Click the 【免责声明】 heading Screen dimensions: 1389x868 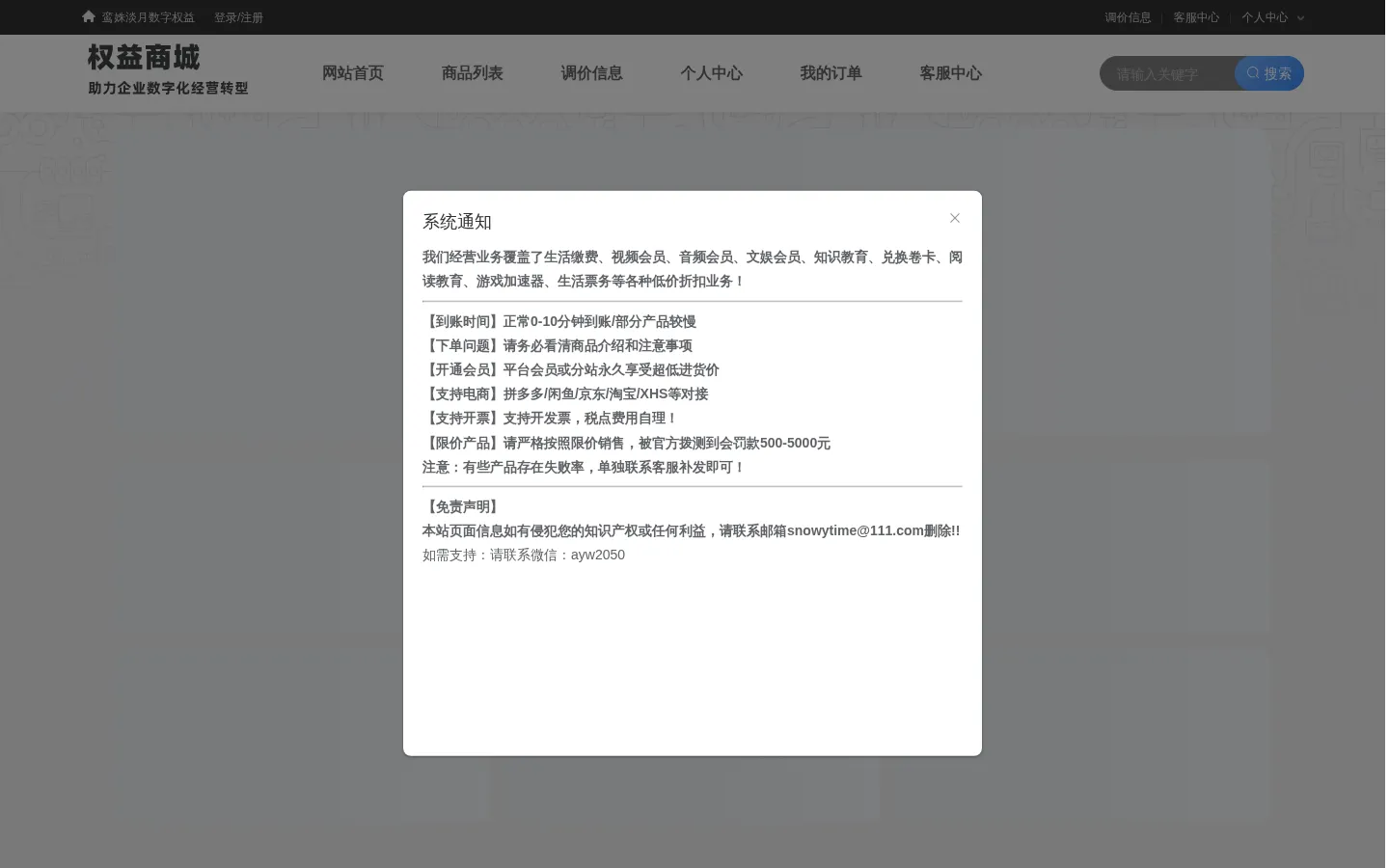[463, 507]
